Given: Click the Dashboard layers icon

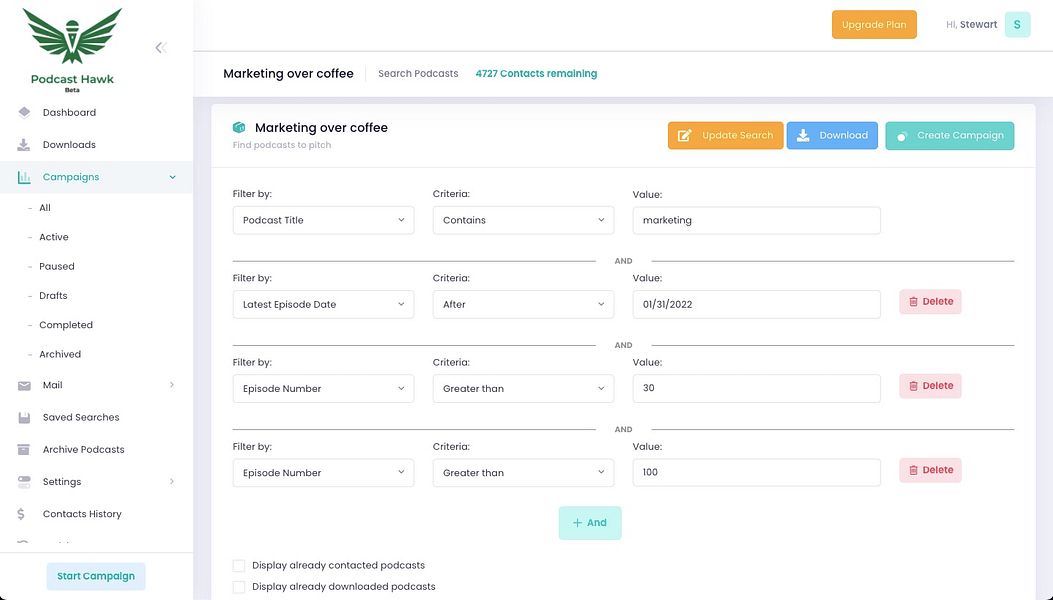Looking at the screenshot, I should (24, 112).
